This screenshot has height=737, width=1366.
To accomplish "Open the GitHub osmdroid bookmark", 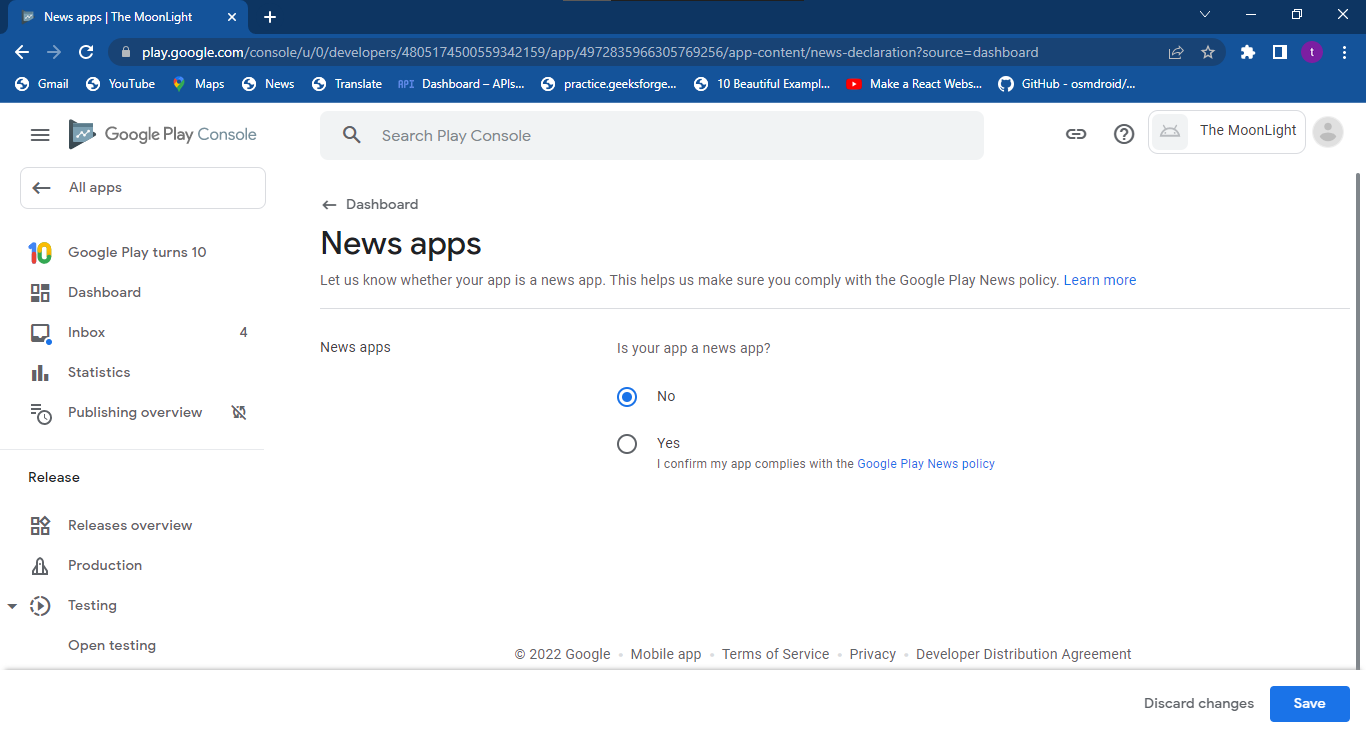I will [1067, 84].
